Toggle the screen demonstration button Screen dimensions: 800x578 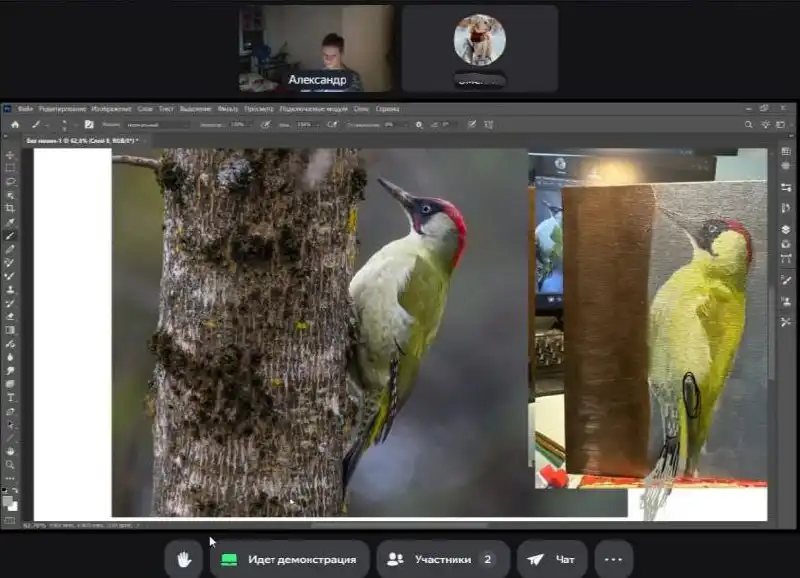[290, 559]
